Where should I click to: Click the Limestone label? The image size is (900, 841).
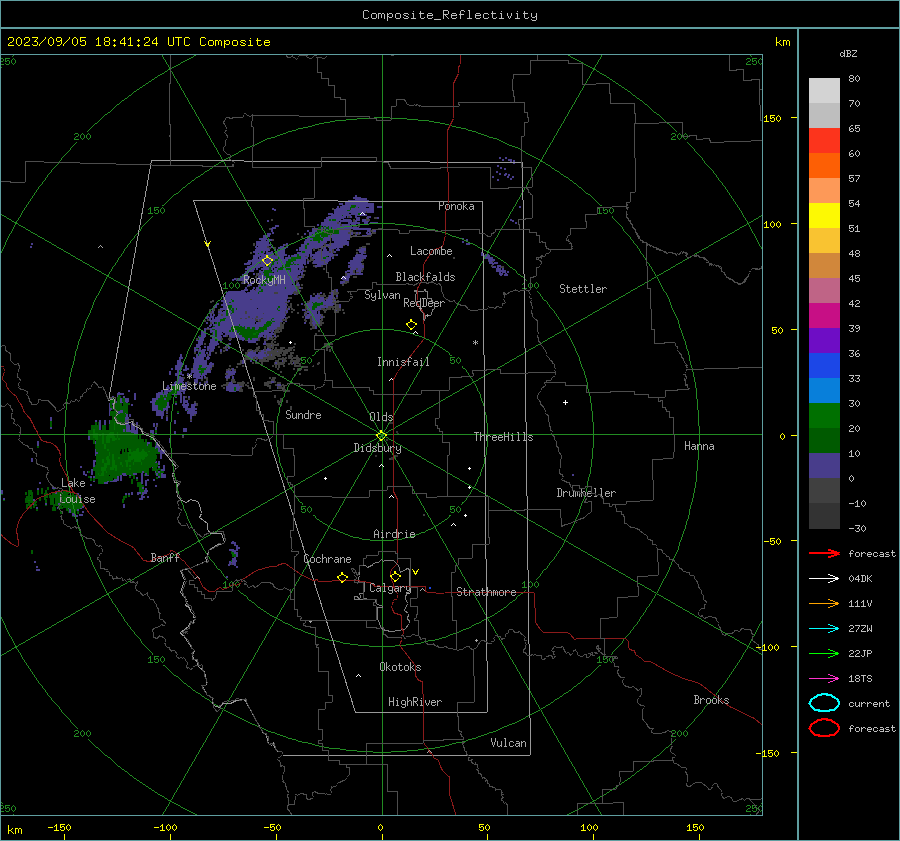coord(189,386)
